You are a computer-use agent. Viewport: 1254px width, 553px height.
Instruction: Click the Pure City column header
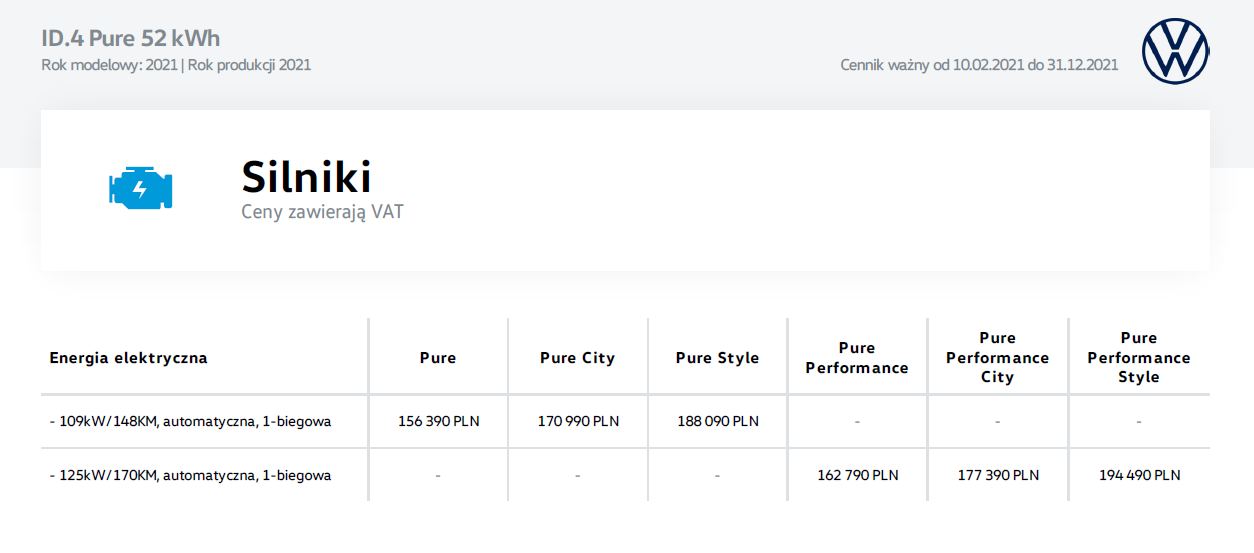click(577, 358)
